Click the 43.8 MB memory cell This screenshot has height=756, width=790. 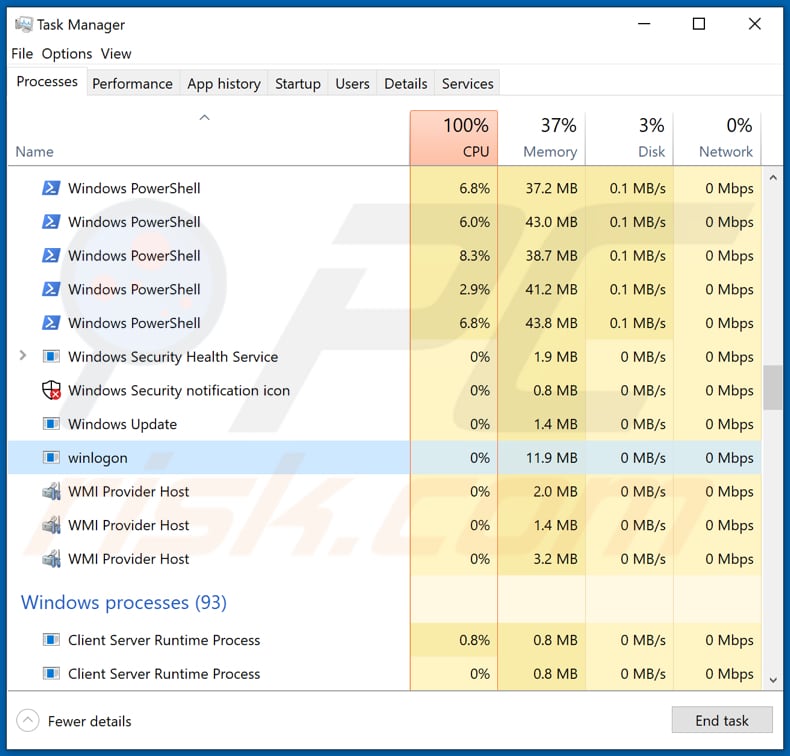[x=542, y=323]
